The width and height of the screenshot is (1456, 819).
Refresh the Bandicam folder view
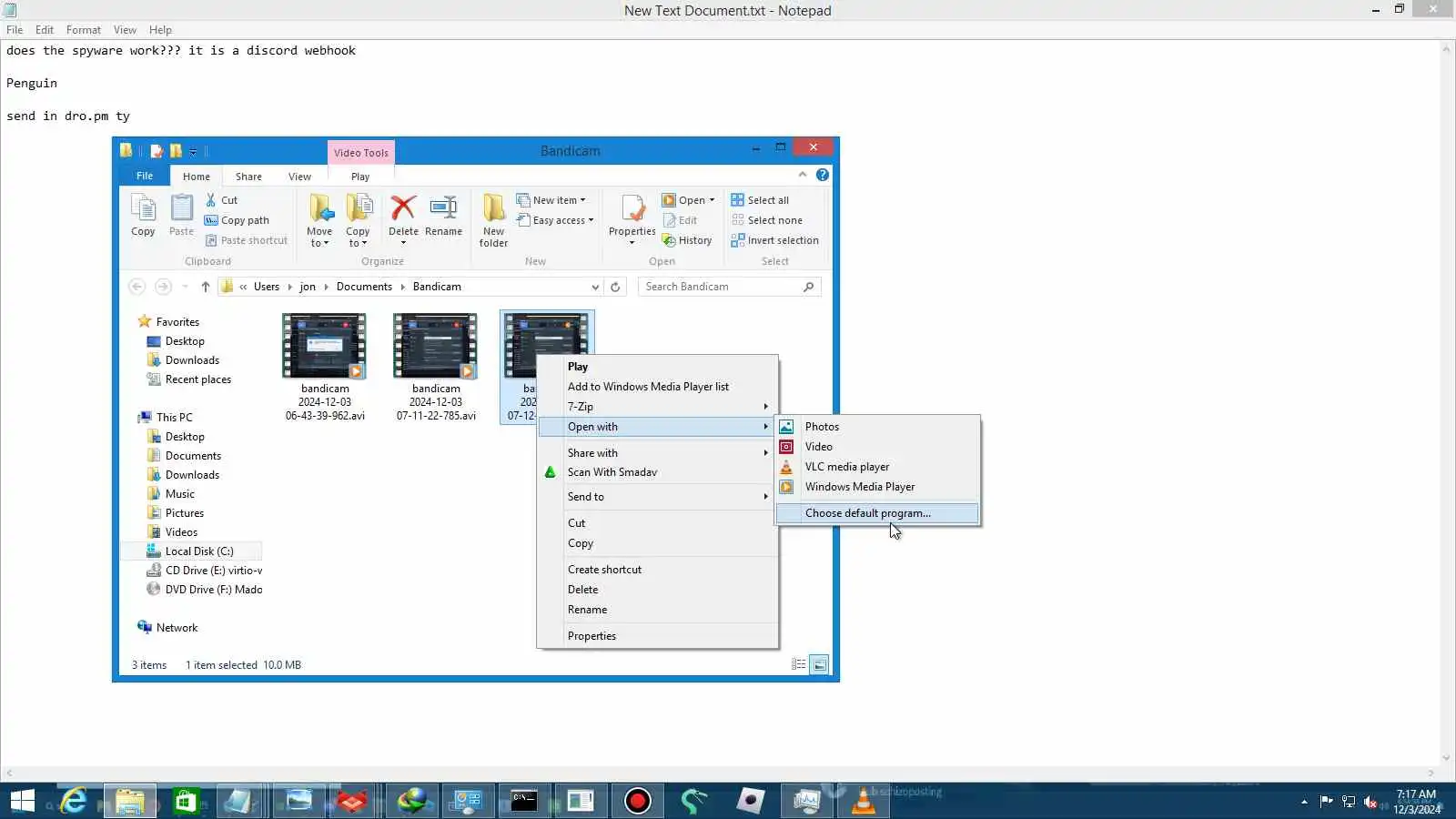click(615, 287)
